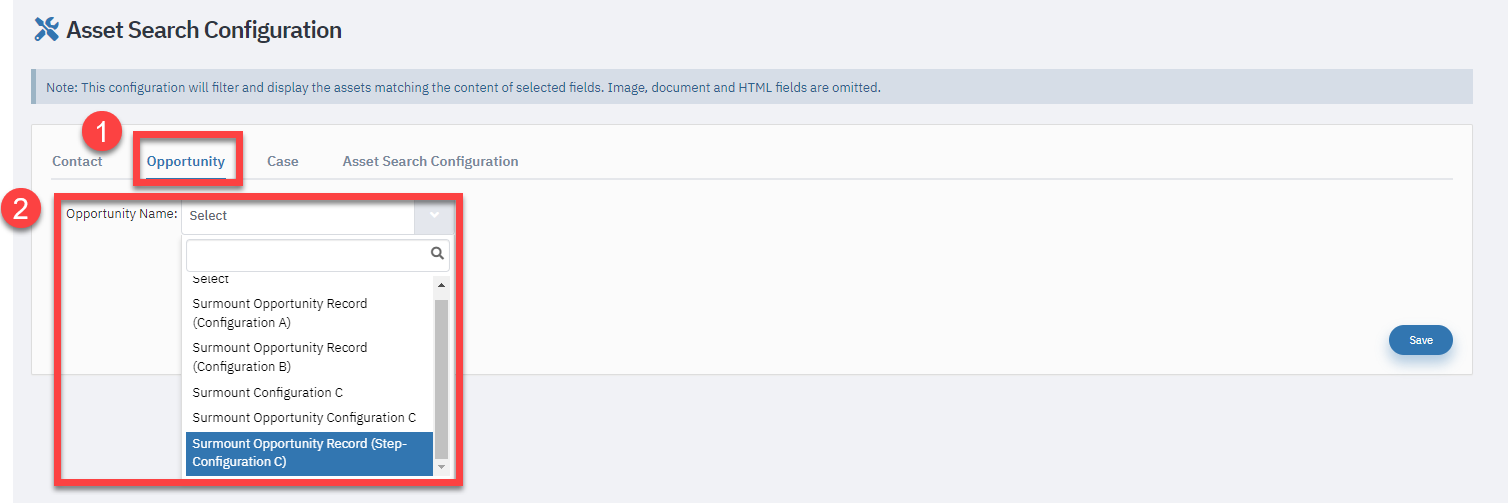Click the red circle marker numbered 1
Image resolution: width=1508 pixels, height=503 pixels.
[103, 131]
